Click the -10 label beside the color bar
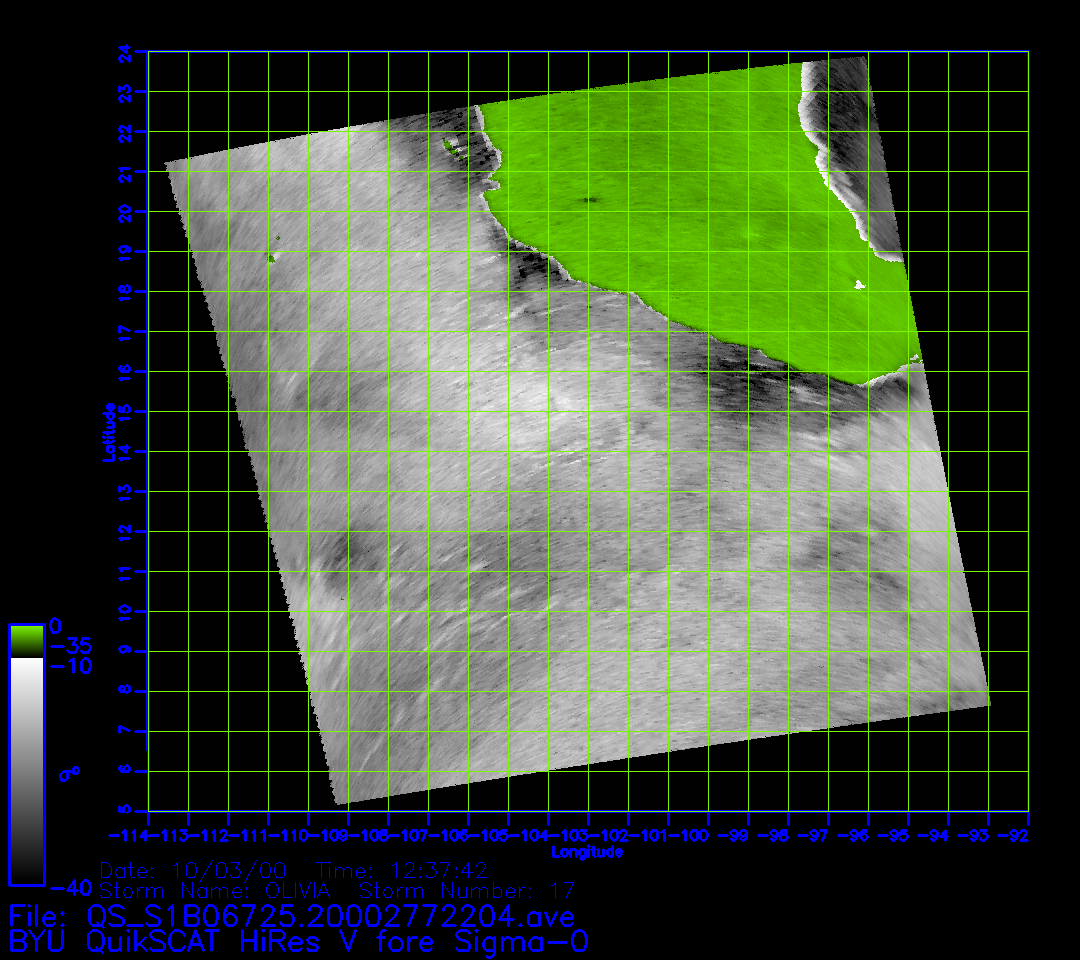Viewport: 1080px width, 960px height. 70,666
